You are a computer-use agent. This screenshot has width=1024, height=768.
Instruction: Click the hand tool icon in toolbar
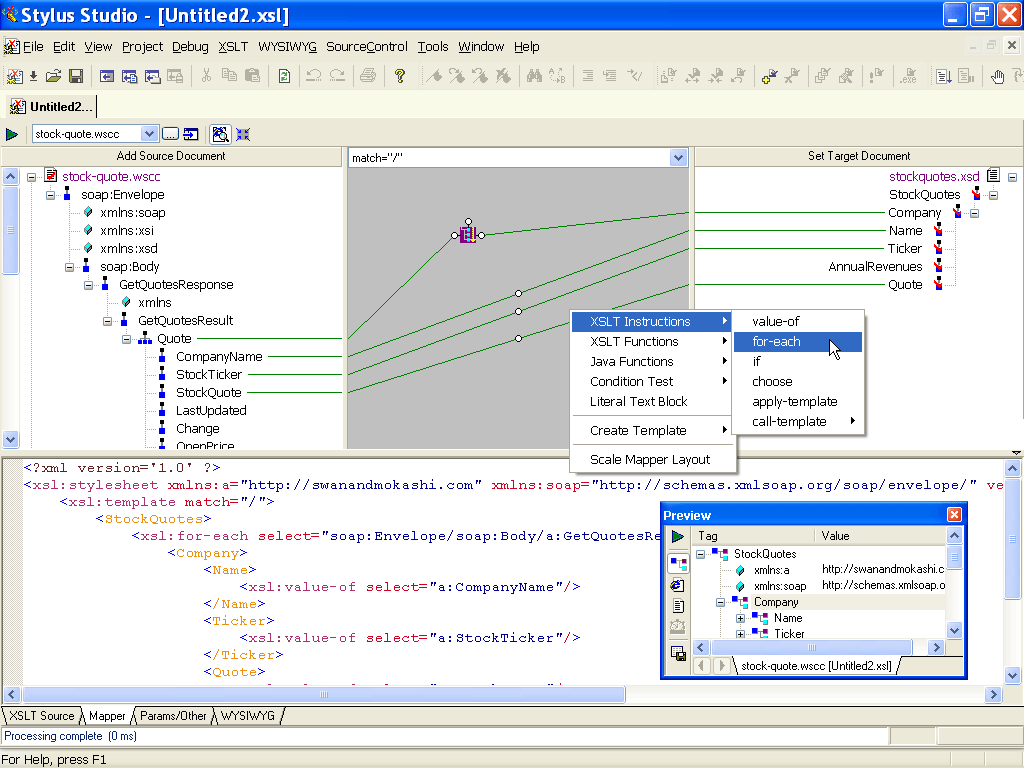tap(997, 76)
